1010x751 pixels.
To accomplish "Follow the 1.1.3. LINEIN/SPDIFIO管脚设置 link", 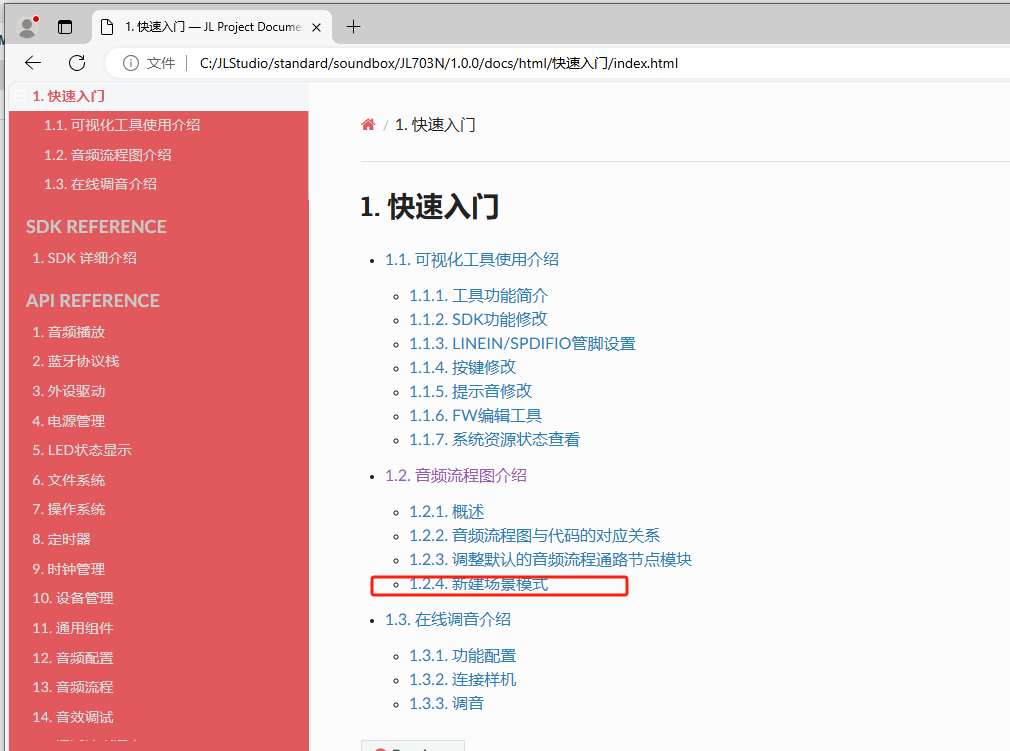I will tap(522, 344).
